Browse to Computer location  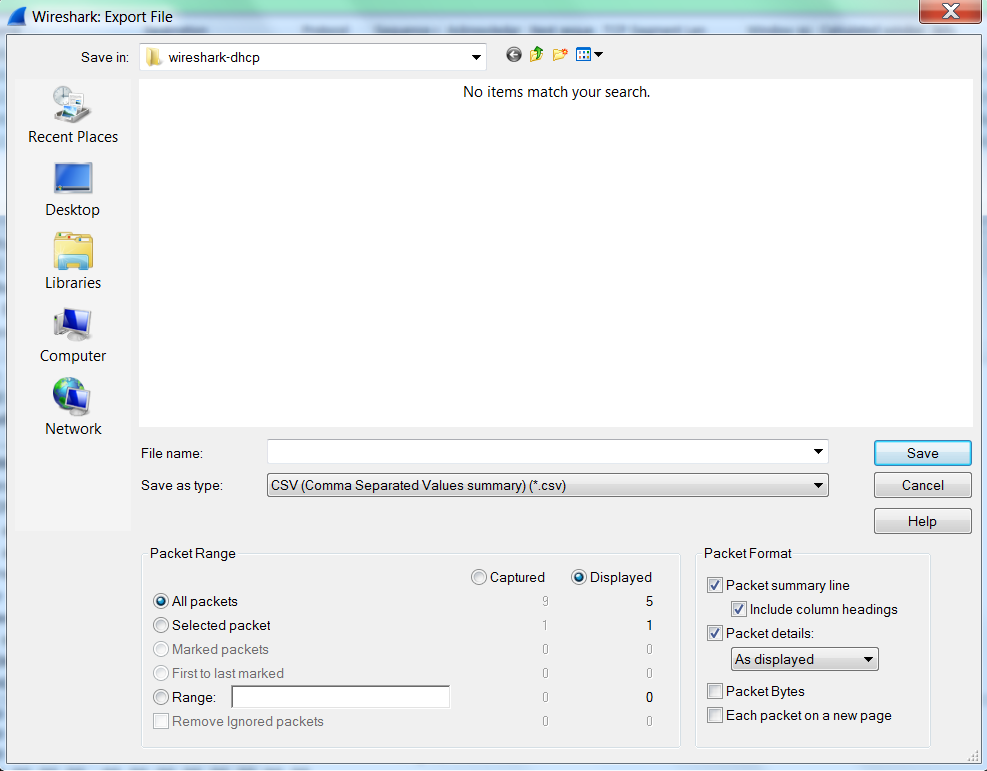[73, 335]
